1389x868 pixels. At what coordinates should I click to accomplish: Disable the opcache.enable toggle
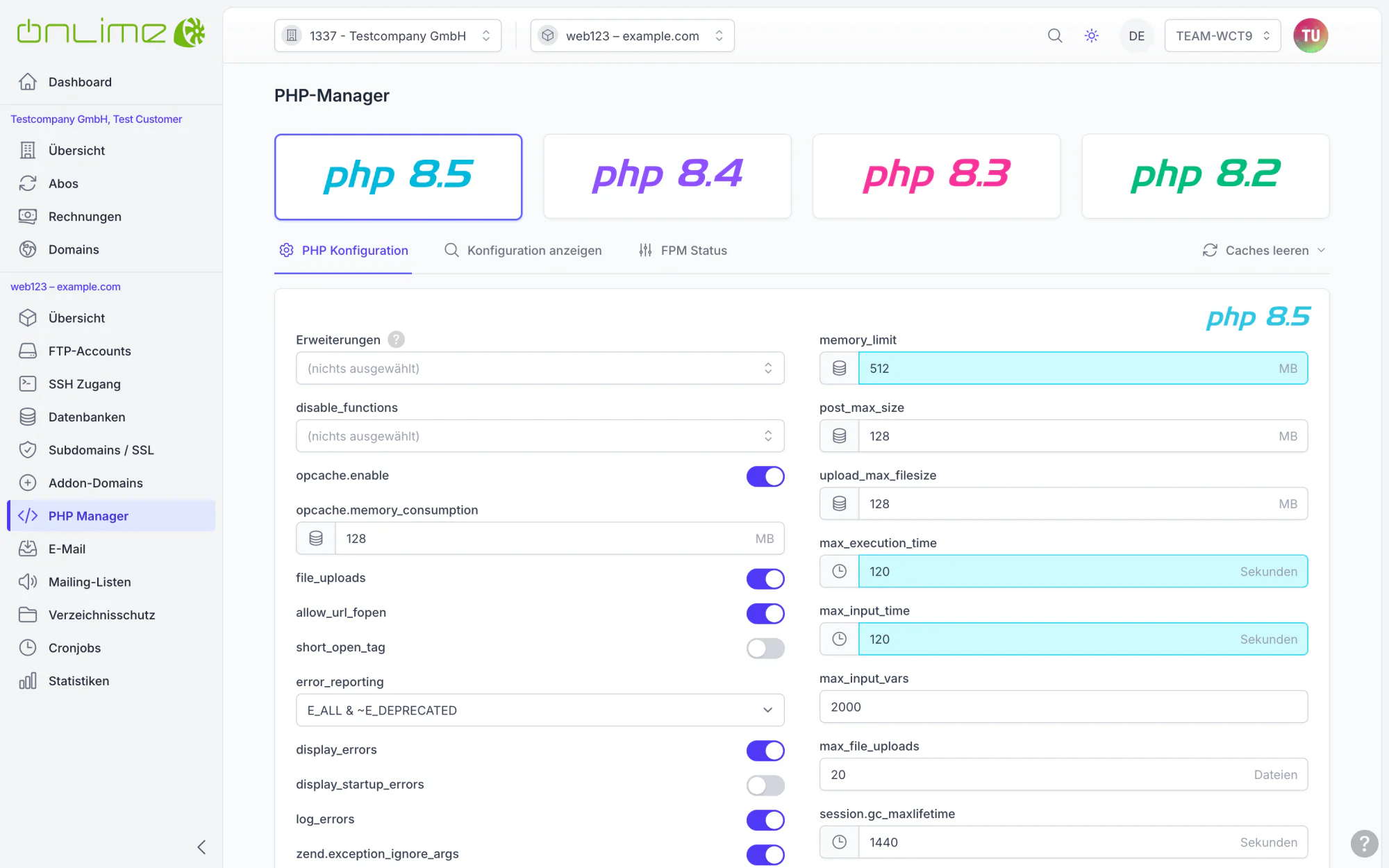click(765, 476)
